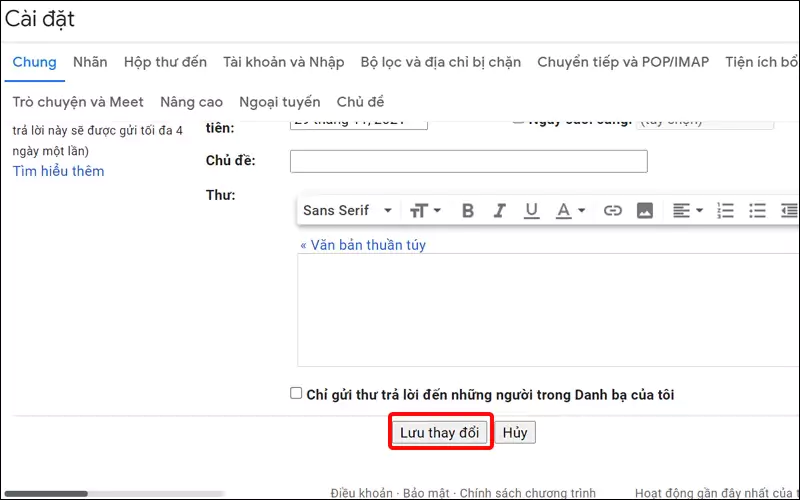
Task: Open the Hộp thư đến tab
Action: point(165,62)
